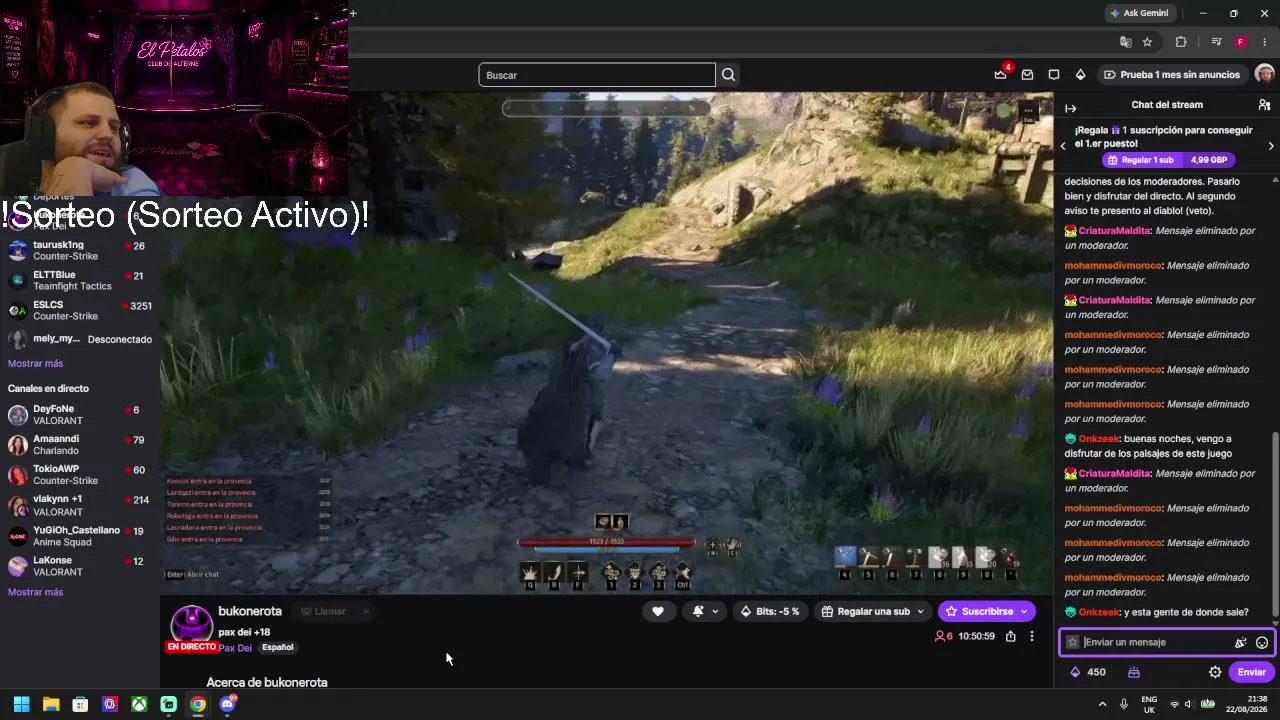
Task: Open live channel vlakynn
Action: [x=80, y=505]
